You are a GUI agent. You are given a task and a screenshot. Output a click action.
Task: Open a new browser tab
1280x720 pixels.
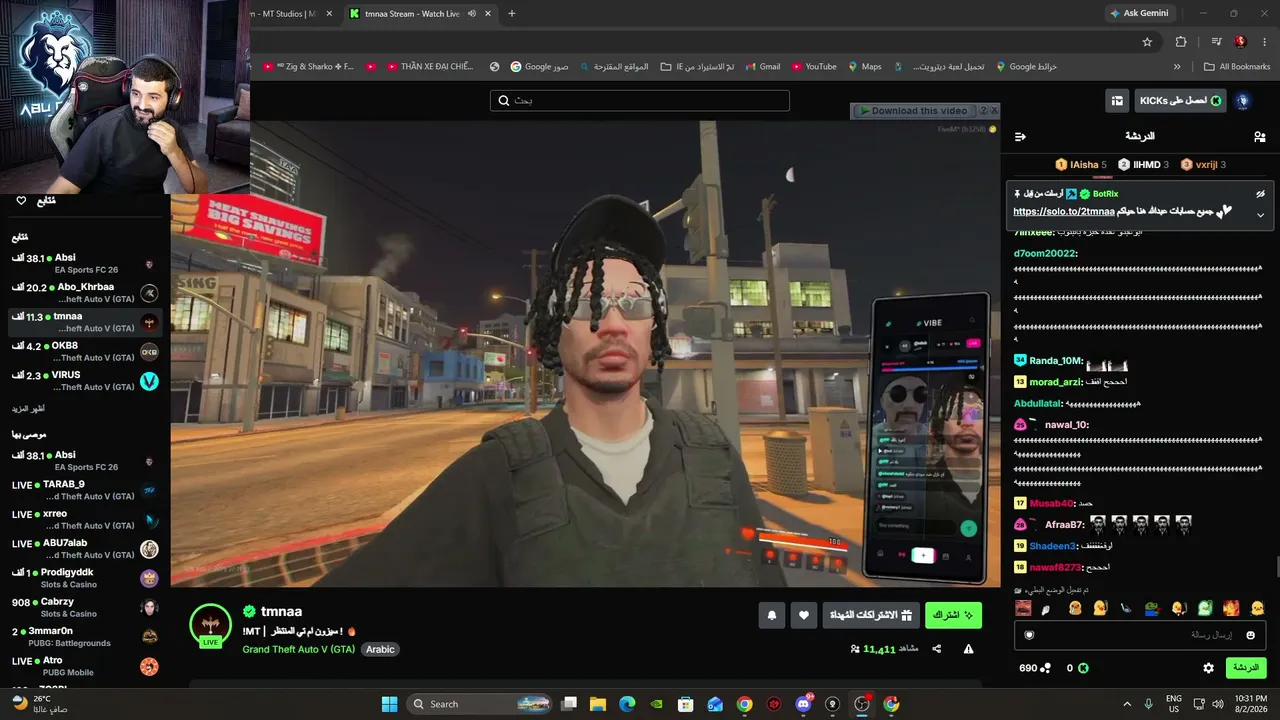point(512,13)
